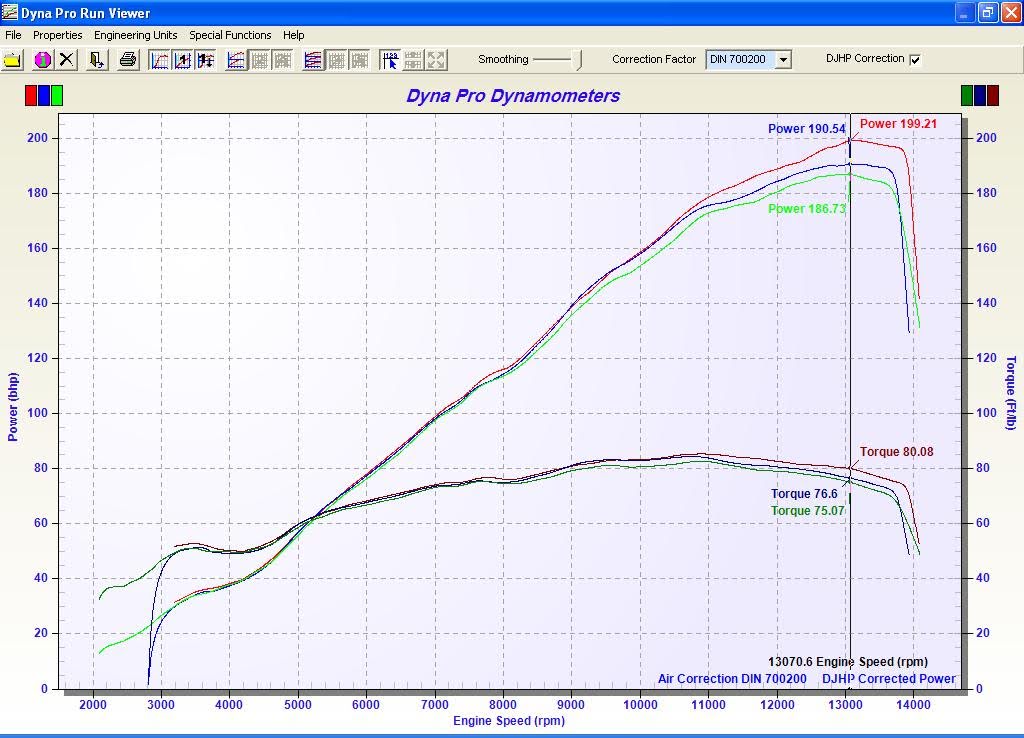Click the yellow open folder icon
This screenshot has height=738, width=1024.
12,60
